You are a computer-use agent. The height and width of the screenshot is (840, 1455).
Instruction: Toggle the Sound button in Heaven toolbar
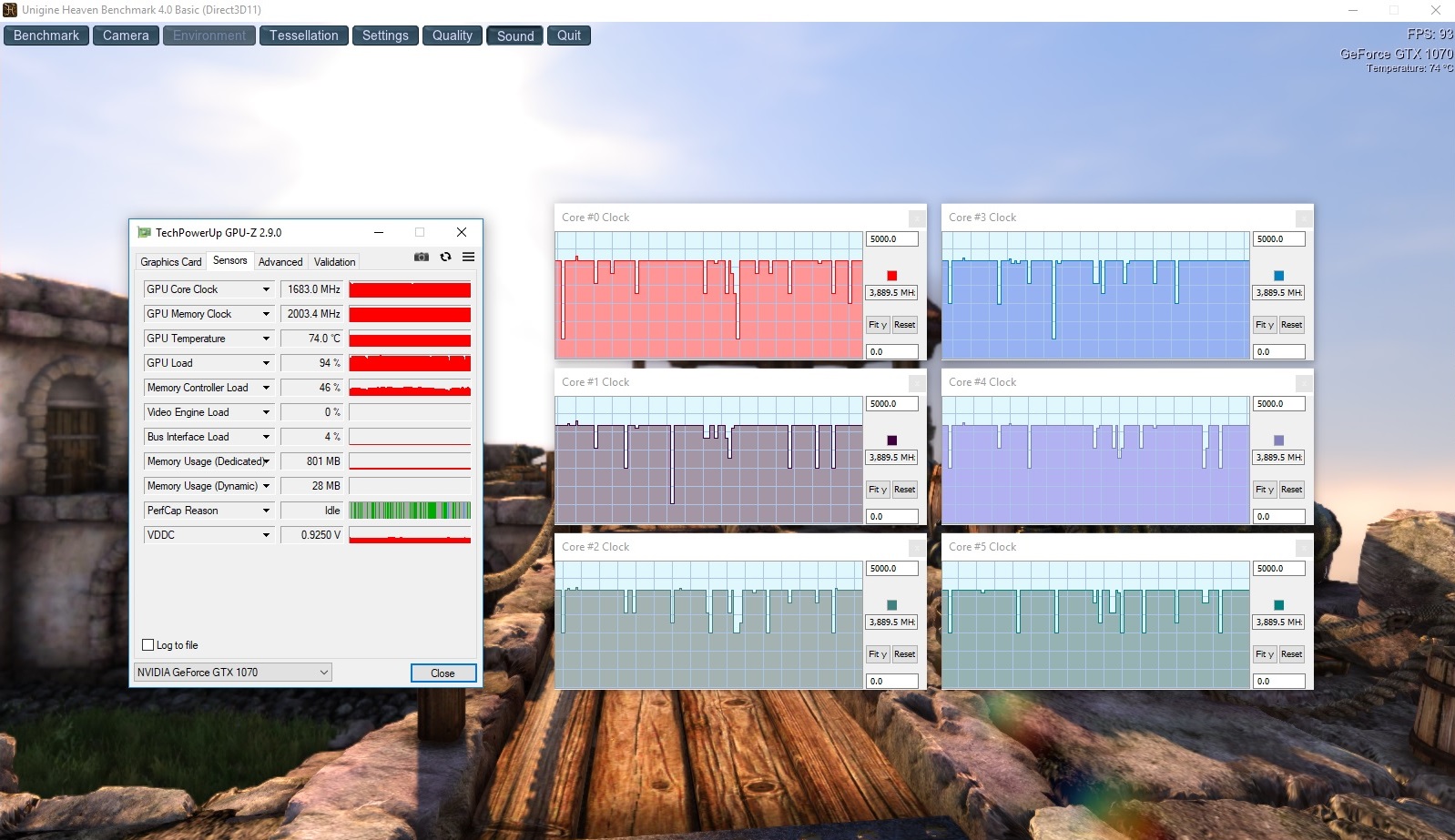515,35
